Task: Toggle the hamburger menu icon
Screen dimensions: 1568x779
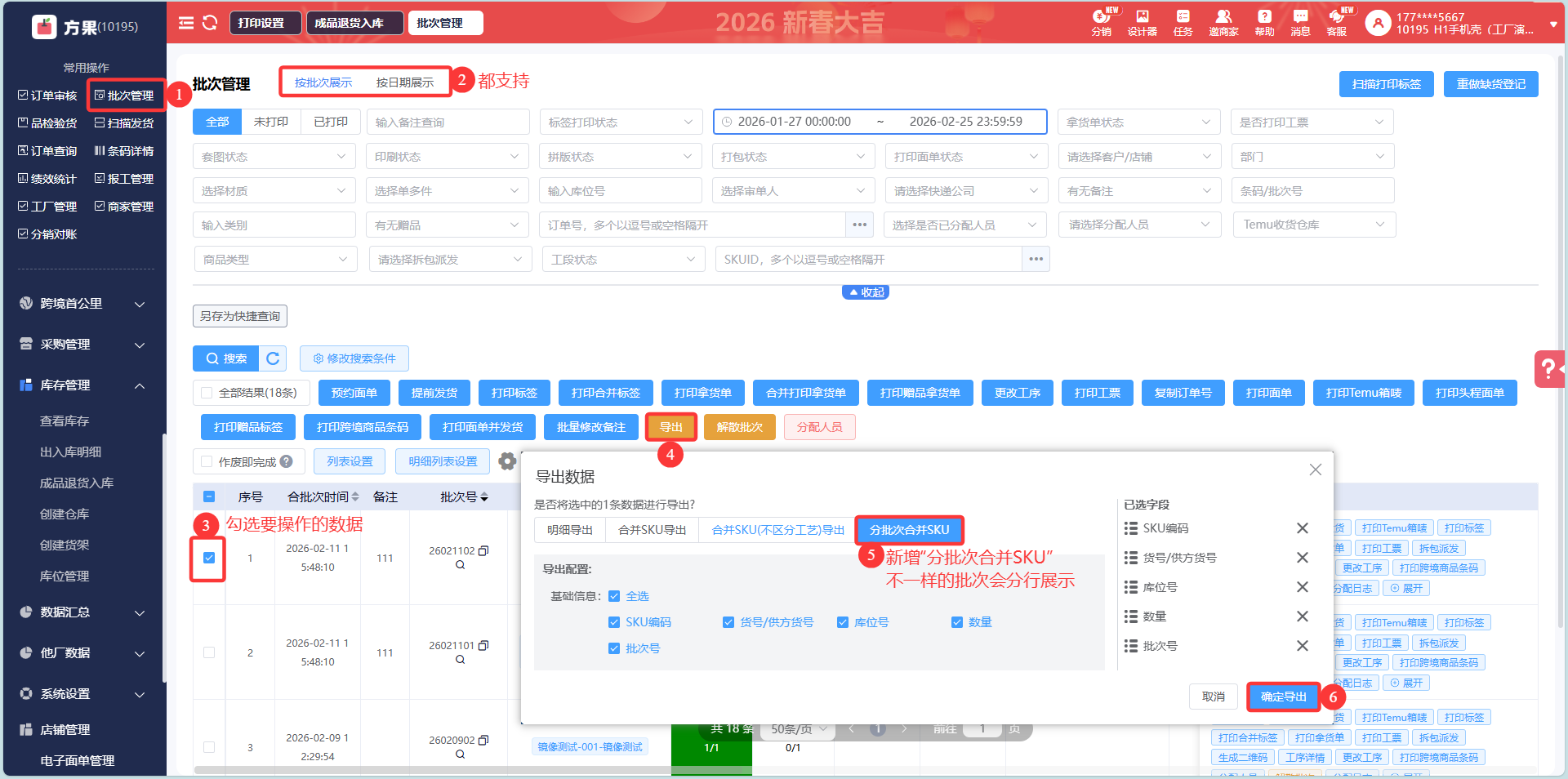Action: (186, 23)
